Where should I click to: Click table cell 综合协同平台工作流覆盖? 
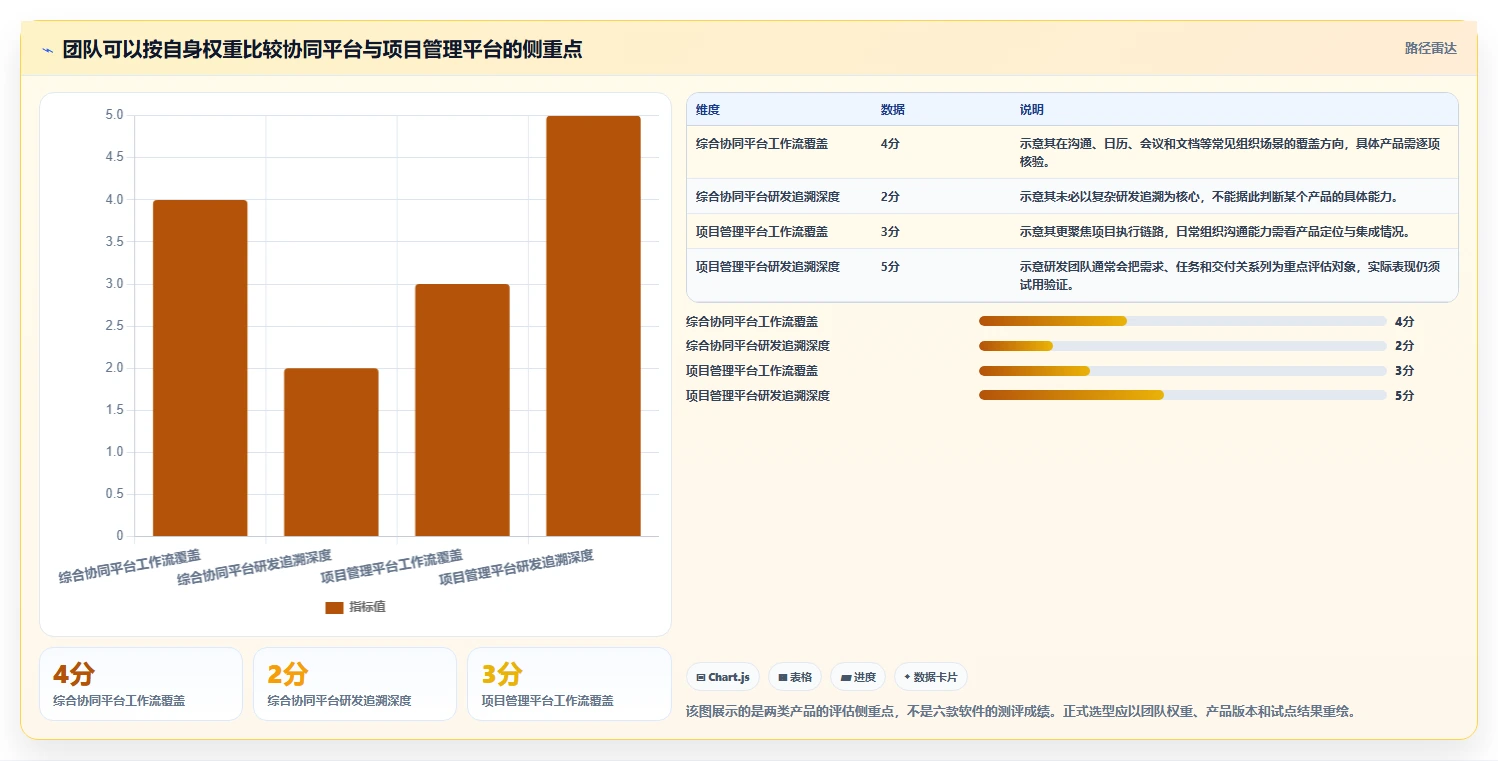coord(762,144)
